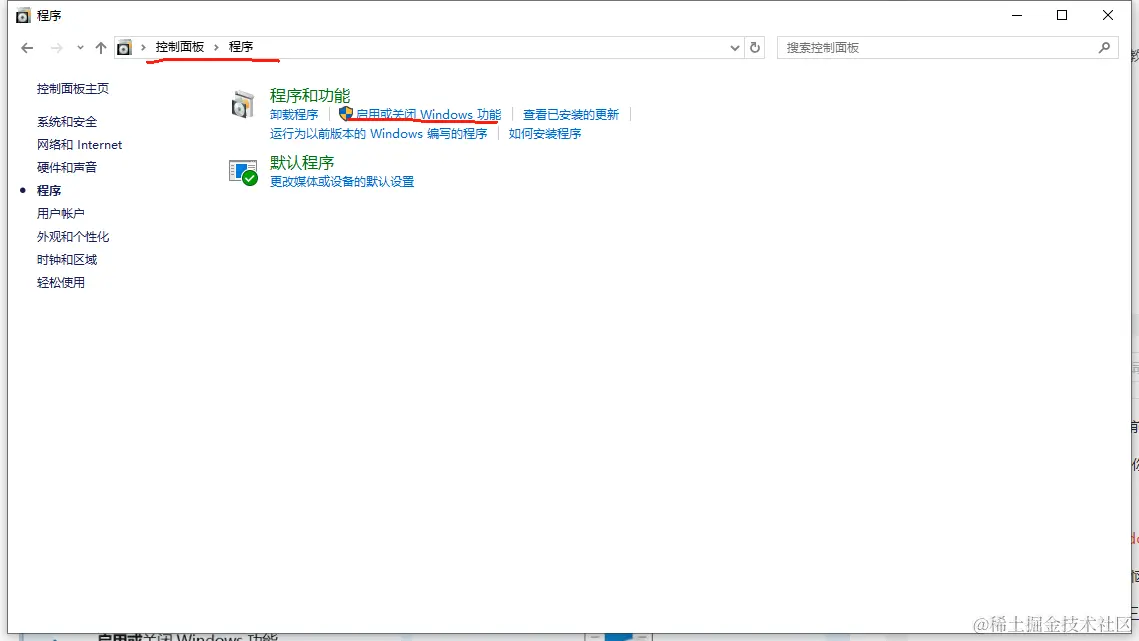The height and width of the screenshot is (641, 1139).
Task: Go back using the back arrow
Action: [27, 48]
